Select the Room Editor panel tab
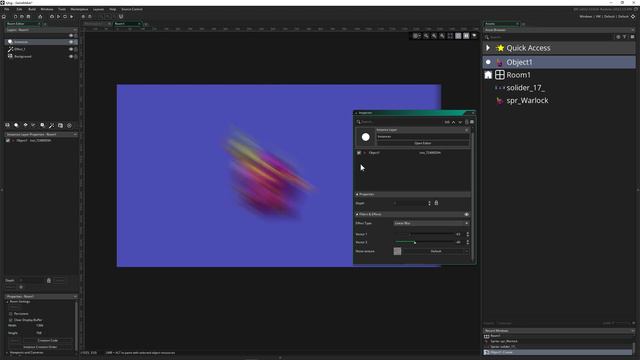The image size is (640, 360). (x=22, y=24)
